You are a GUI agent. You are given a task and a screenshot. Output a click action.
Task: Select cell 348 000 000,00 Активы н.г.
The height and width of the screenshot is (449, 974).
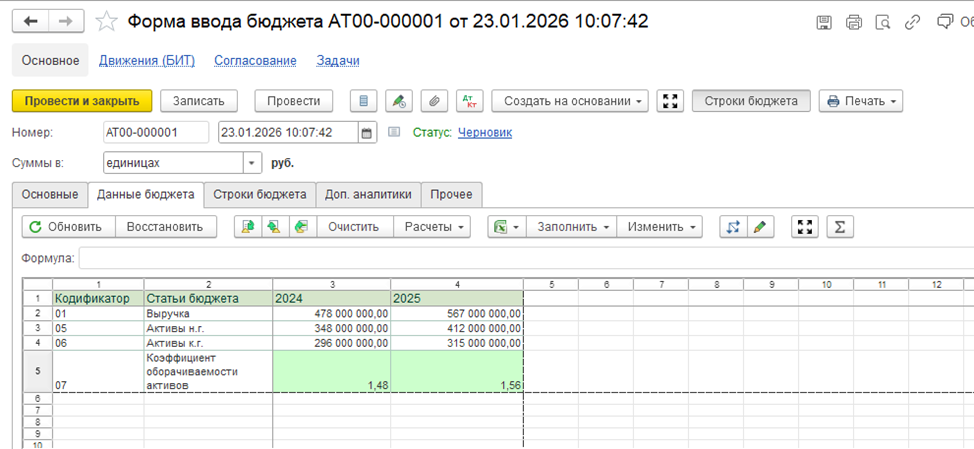point(332,328)
